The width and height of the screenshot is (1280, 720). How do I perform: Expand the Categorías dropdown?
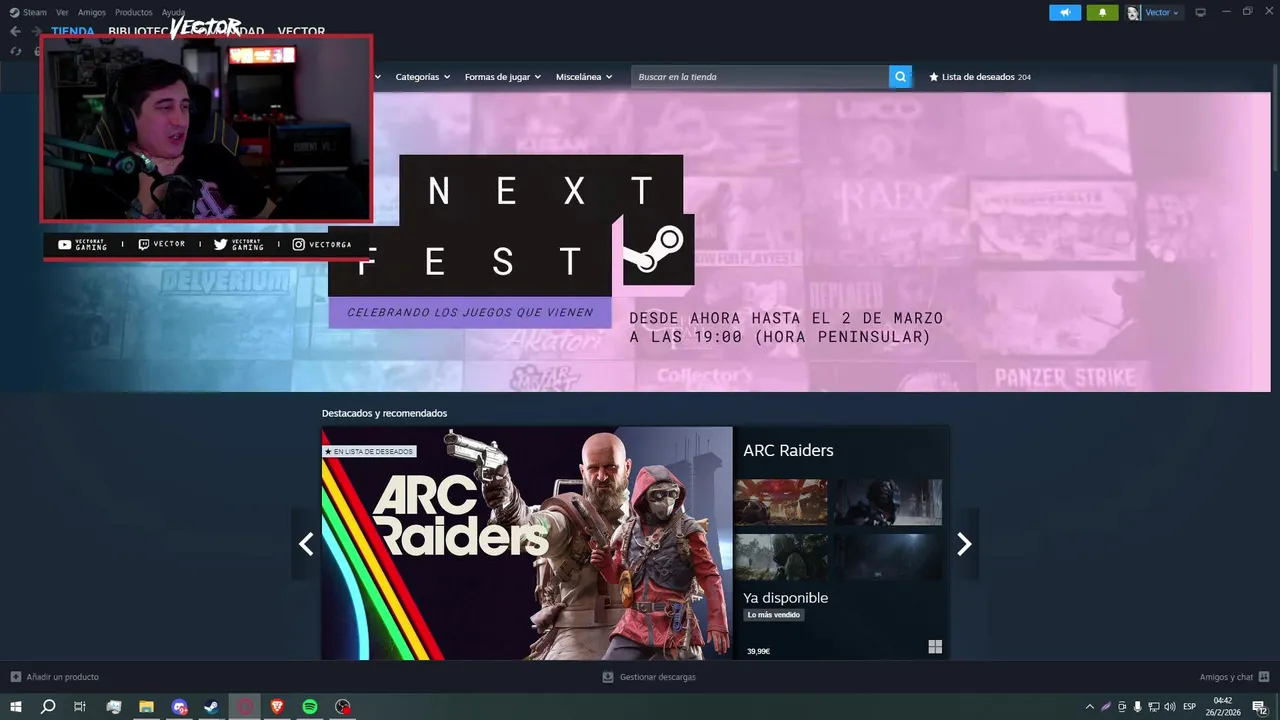tap(422, 77)
